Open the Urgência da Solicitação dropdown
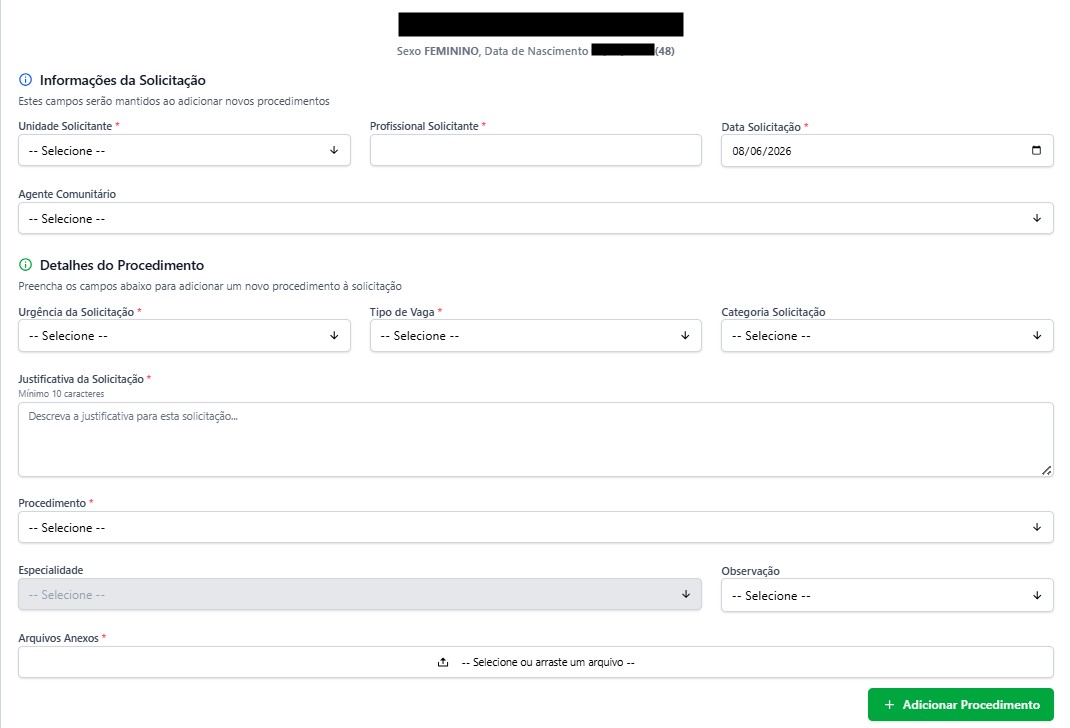Viewport: 1070px width, 728px height. pos(184,336)
